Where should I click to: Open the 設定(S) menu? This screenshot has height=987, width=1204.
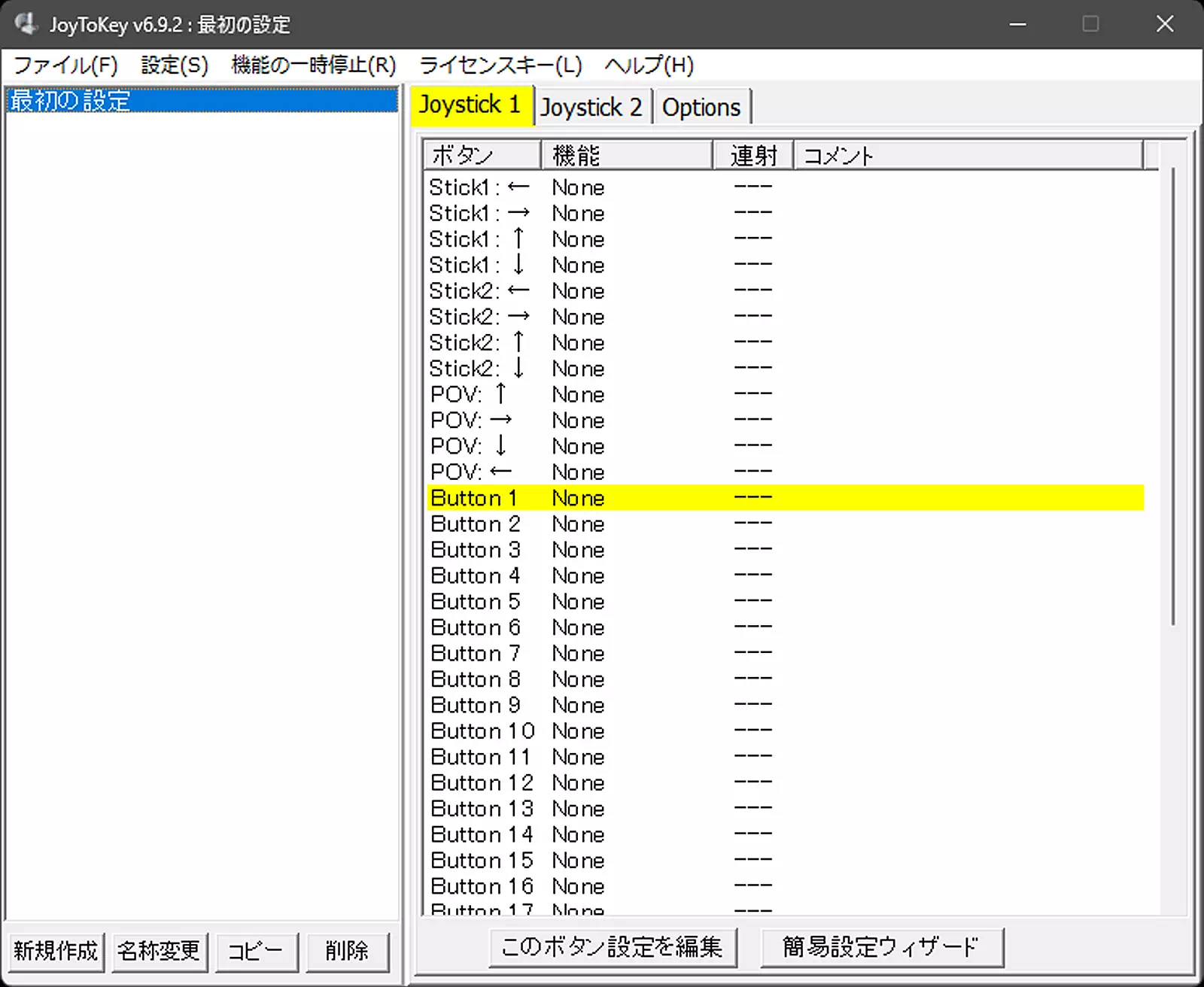[x=175, y=65]
